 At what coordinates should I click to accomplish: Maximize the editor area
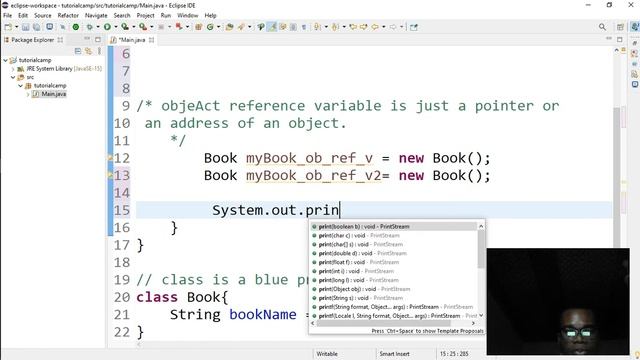[x=620, y=40]
